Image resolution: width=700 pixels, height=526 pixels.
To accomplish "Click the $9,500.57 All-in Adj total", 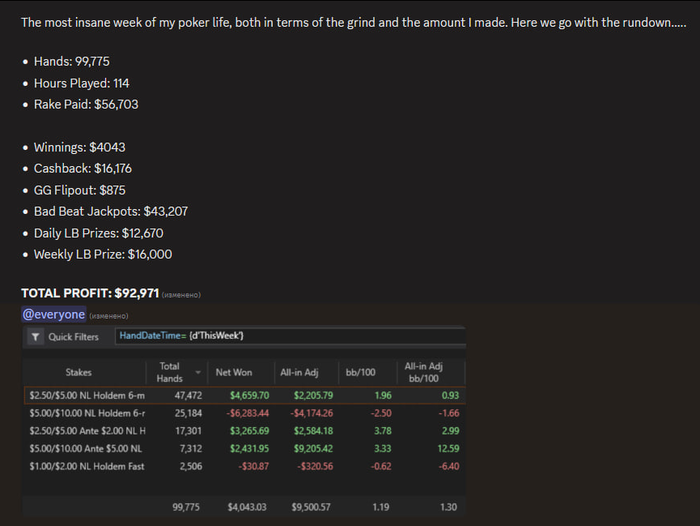I will (x=312, y=508).
